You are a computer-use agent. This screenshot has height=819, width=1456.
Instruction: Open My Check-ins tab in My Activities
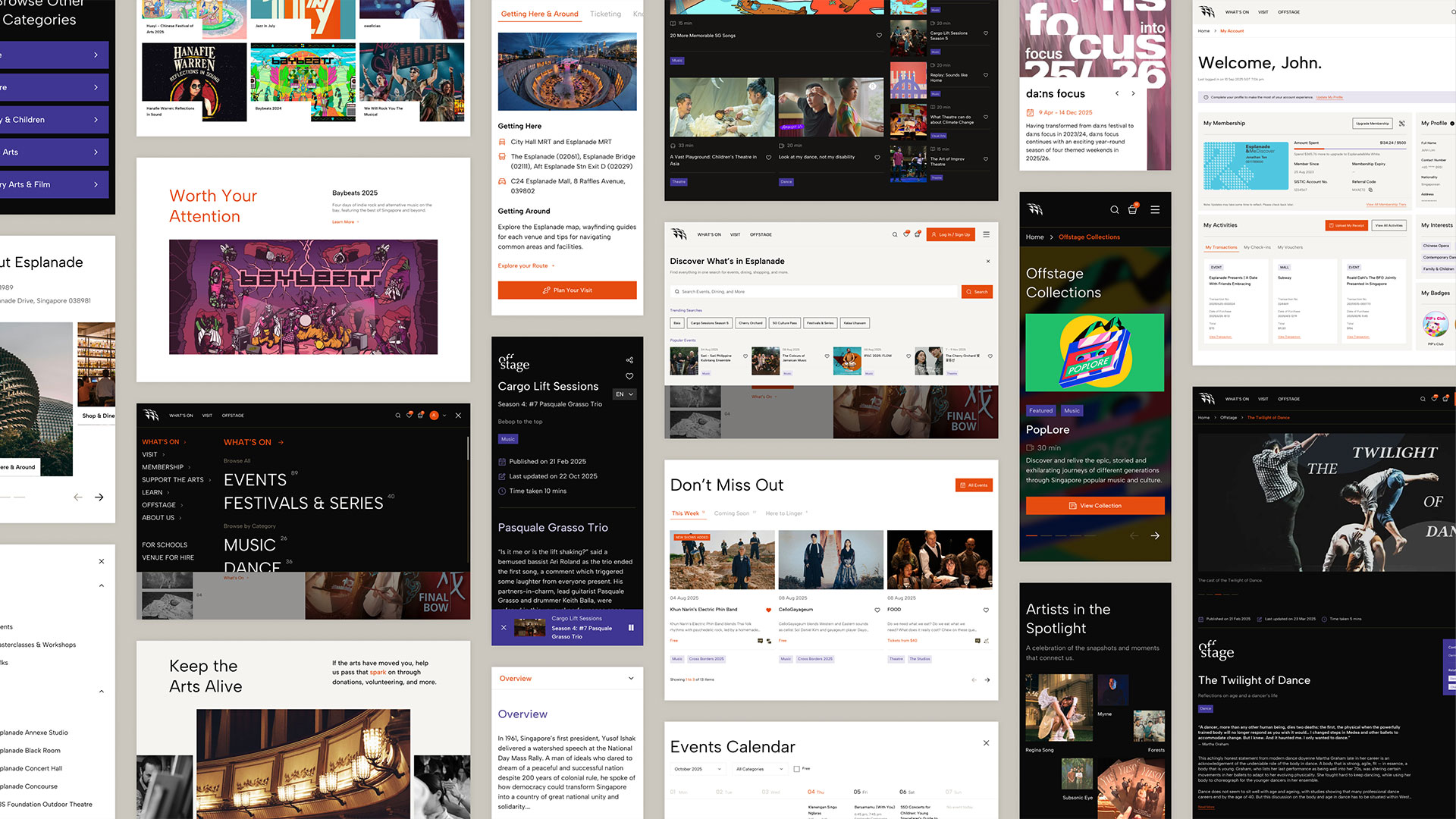pyautogui.click(x=1257, y=247)
